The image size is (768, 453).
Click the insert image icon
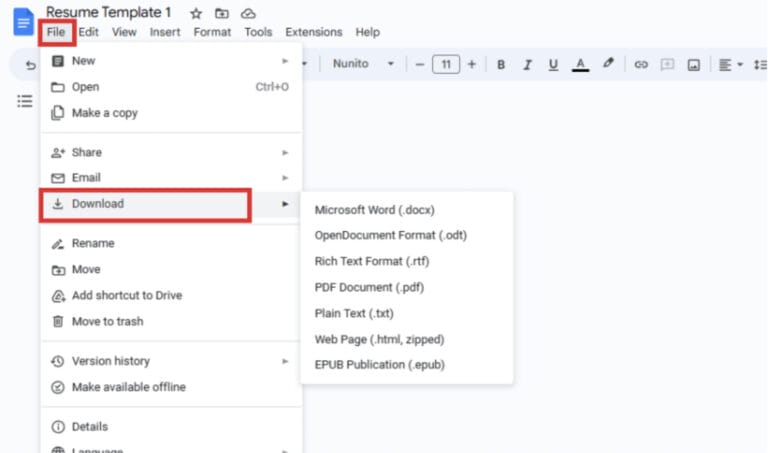pos(694,65)
